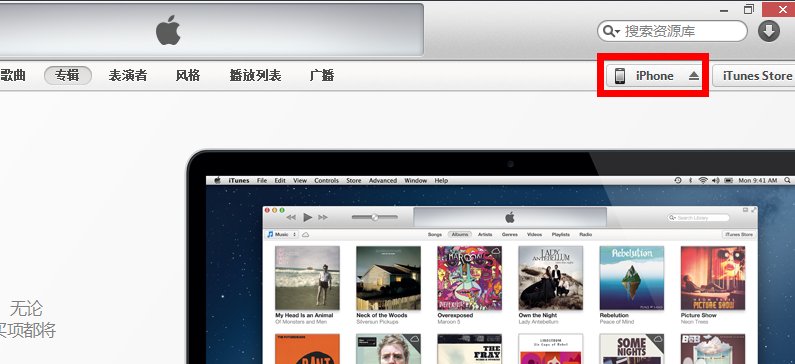Viewport: 795px width, 364px height.
Task: Switch to the 风格 tab
Action: pyautogui.click(x=188, y=76)
